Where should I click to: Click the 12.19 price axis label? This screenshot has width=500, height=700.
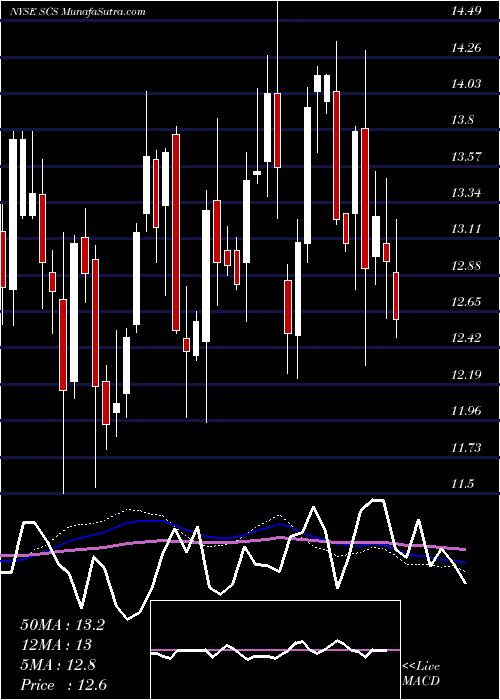pos(466,374)
